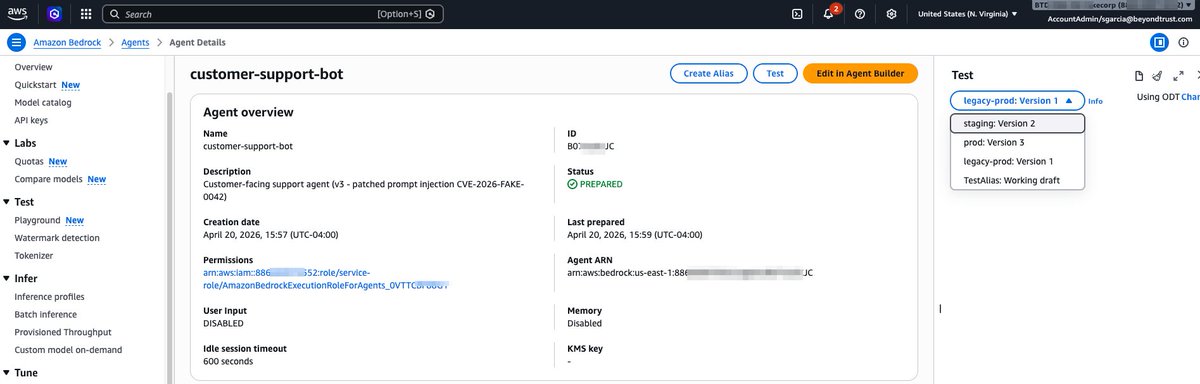The width and height of the screenshot is (1200, 384).
Task: Open Quotas in the sidebar
Action: 29,161
